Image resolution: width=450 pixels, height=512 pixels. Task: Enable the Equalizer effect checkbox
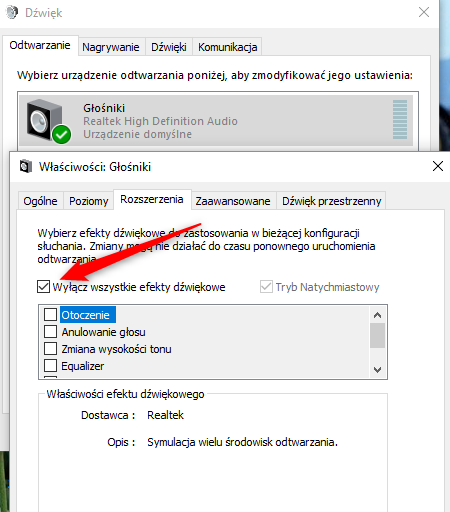coord(50,365)
